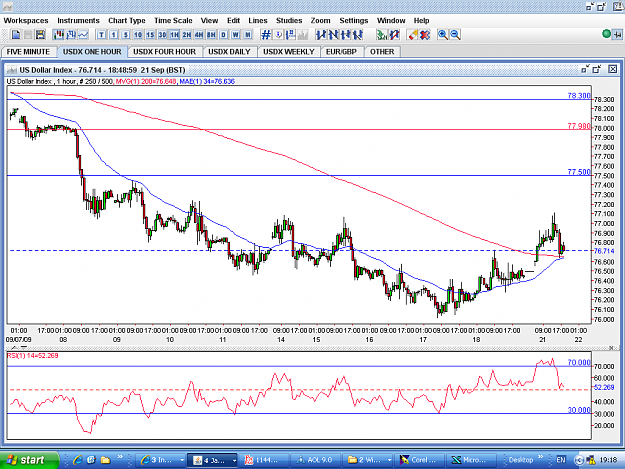
Task: Switch to the EUR/GBP tab
Action: [341, 52]
